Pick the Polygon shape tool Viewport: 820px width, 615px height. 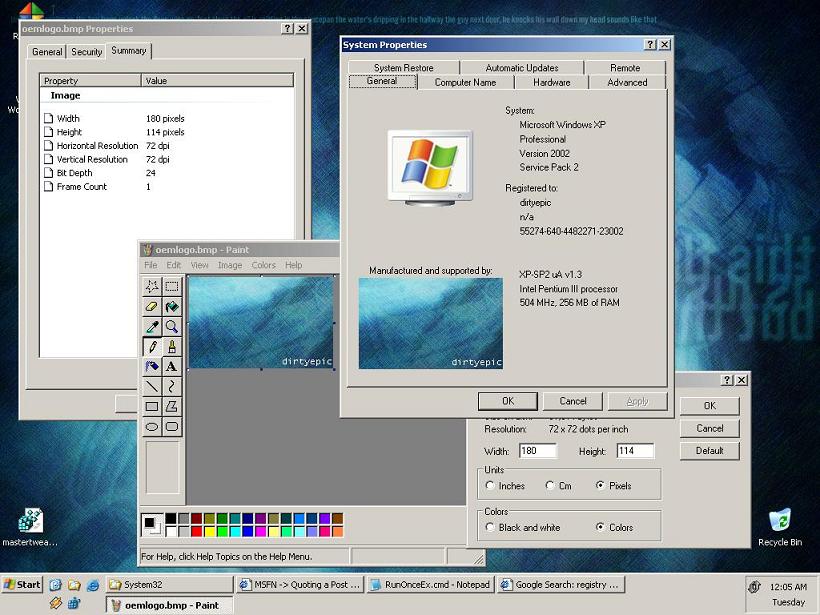coord(172,406)
